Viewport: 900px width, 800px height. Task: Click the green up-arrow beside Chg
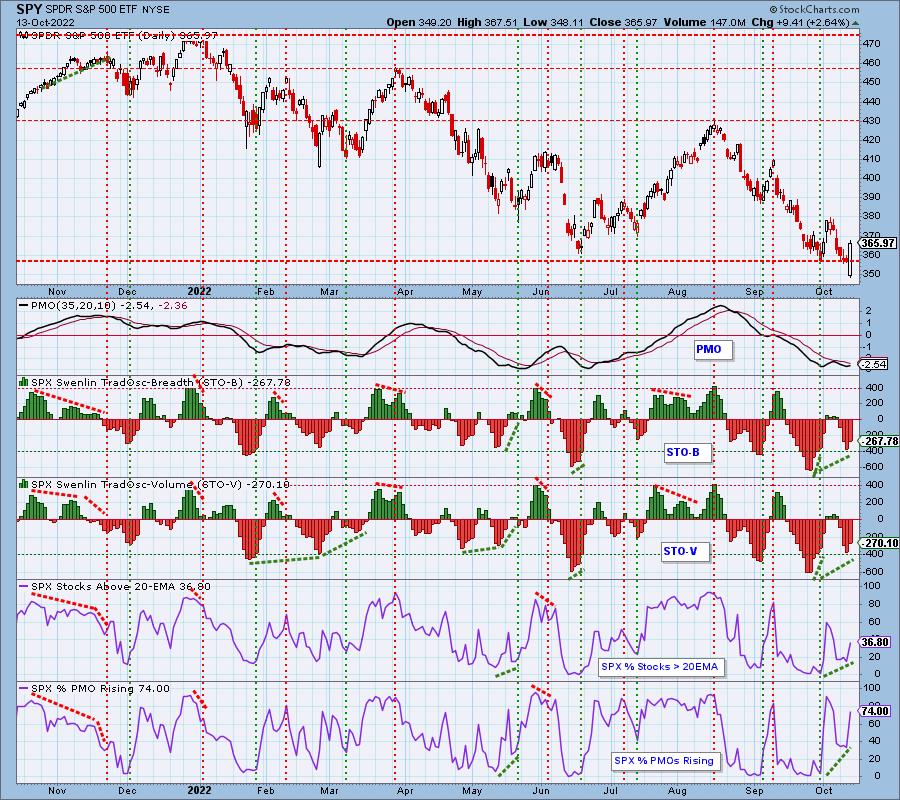(x=855, y=23)
